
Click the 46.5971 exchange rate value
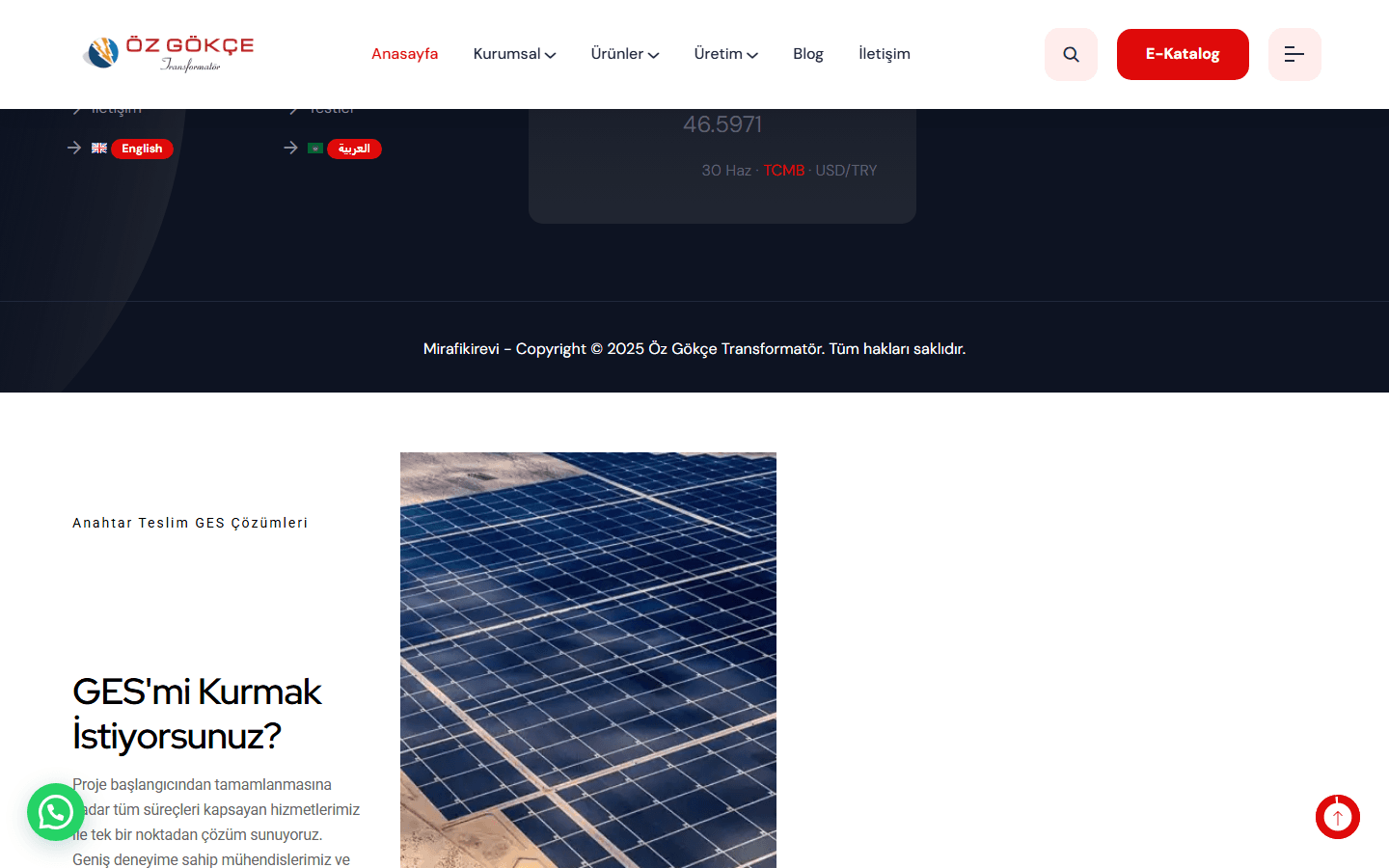pos(722,124)
